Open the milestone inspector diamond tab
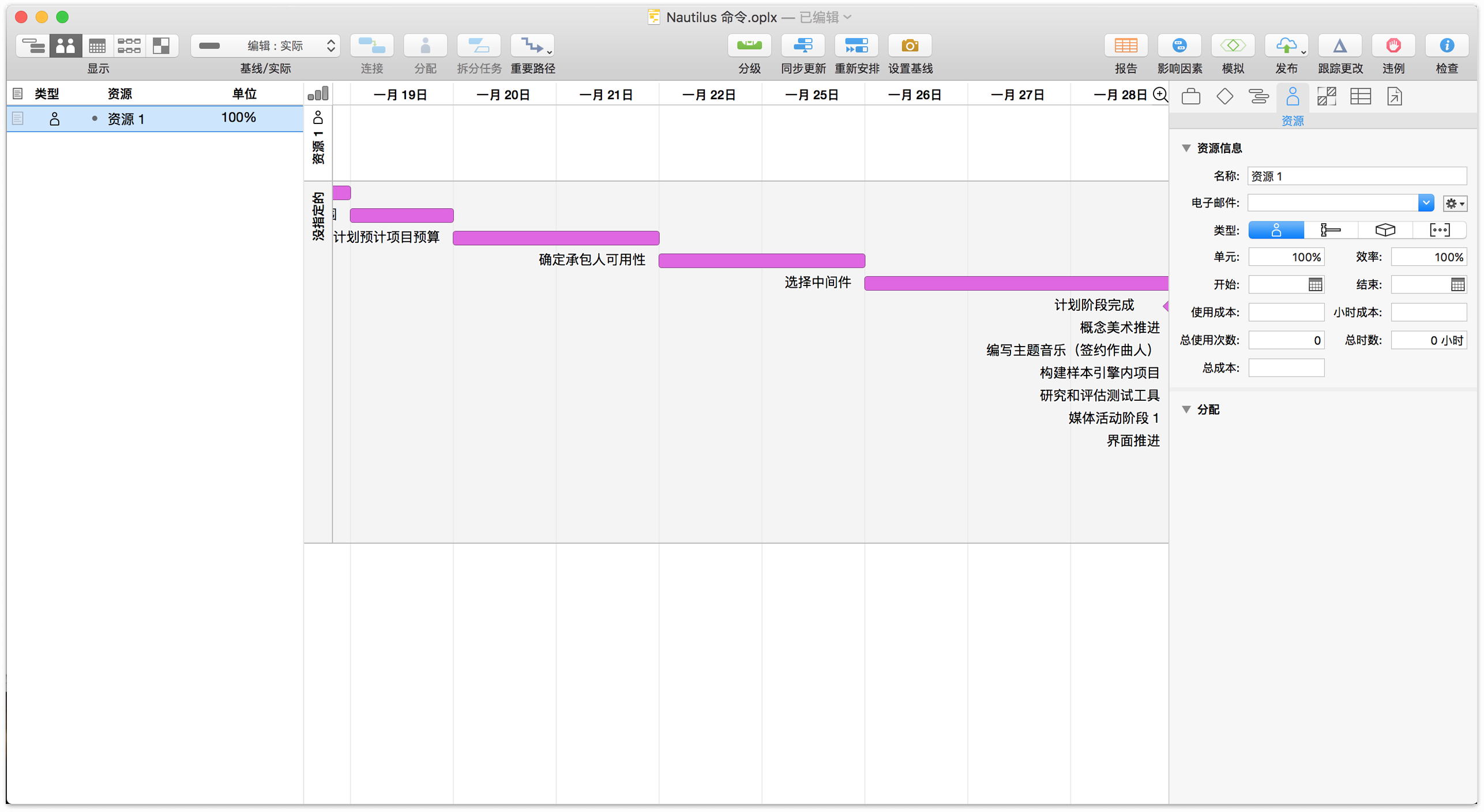This screenshot has height=812, width=1484. pos(1224,96)
